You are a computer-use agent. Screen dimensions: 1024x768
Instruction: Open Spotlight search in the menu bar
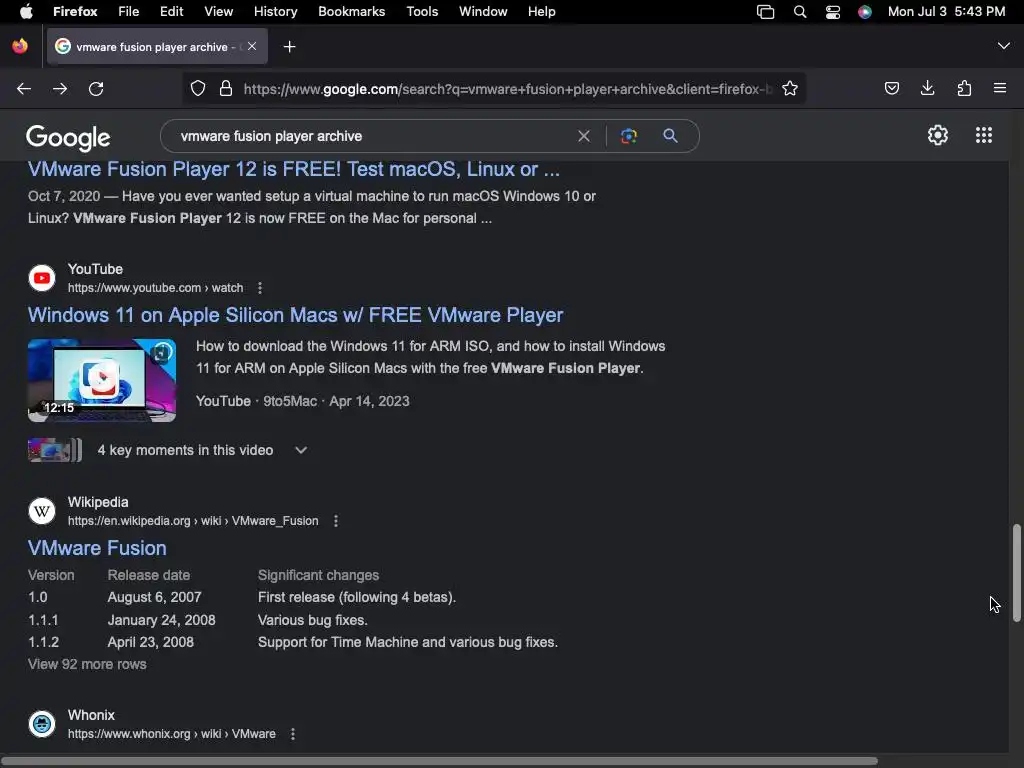pos(800,12)
